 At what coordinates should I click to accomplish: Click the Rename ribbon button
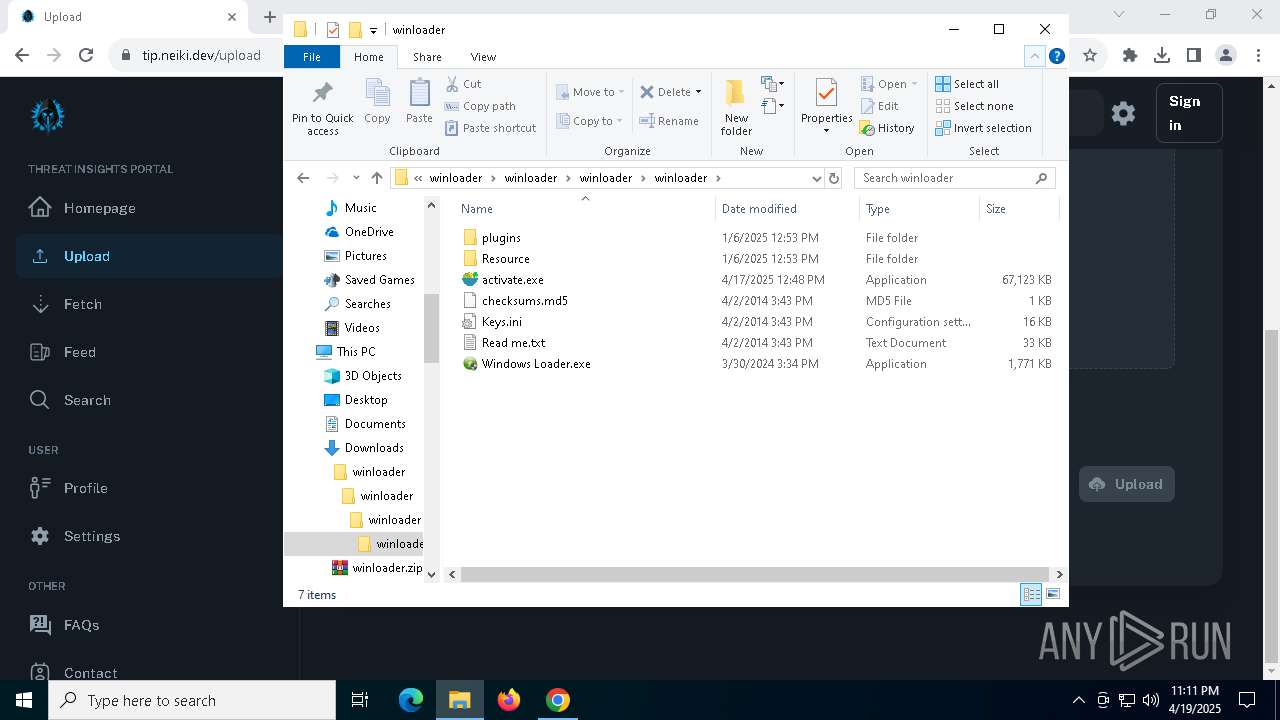pos(669,121)
